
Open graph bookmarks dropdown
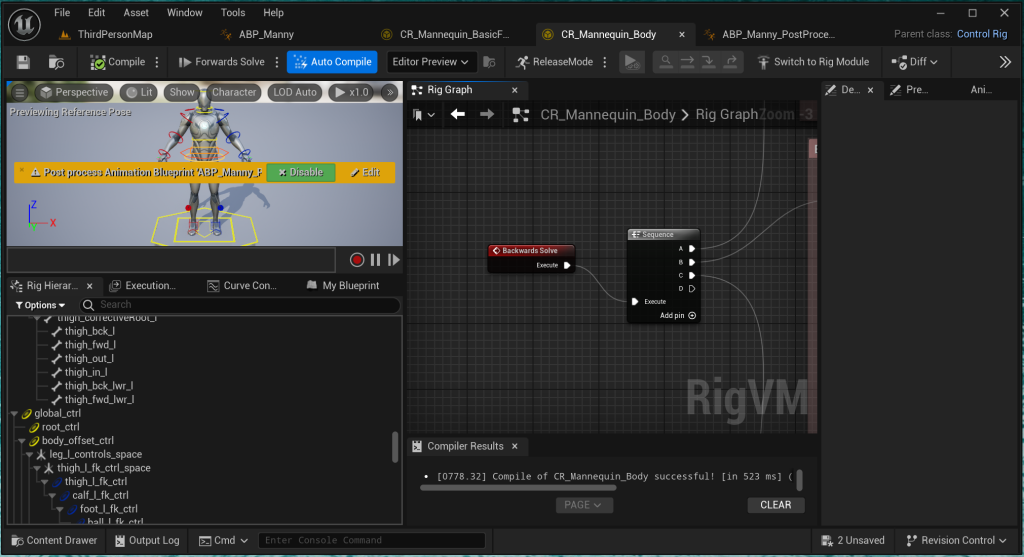tap(424, 114)
